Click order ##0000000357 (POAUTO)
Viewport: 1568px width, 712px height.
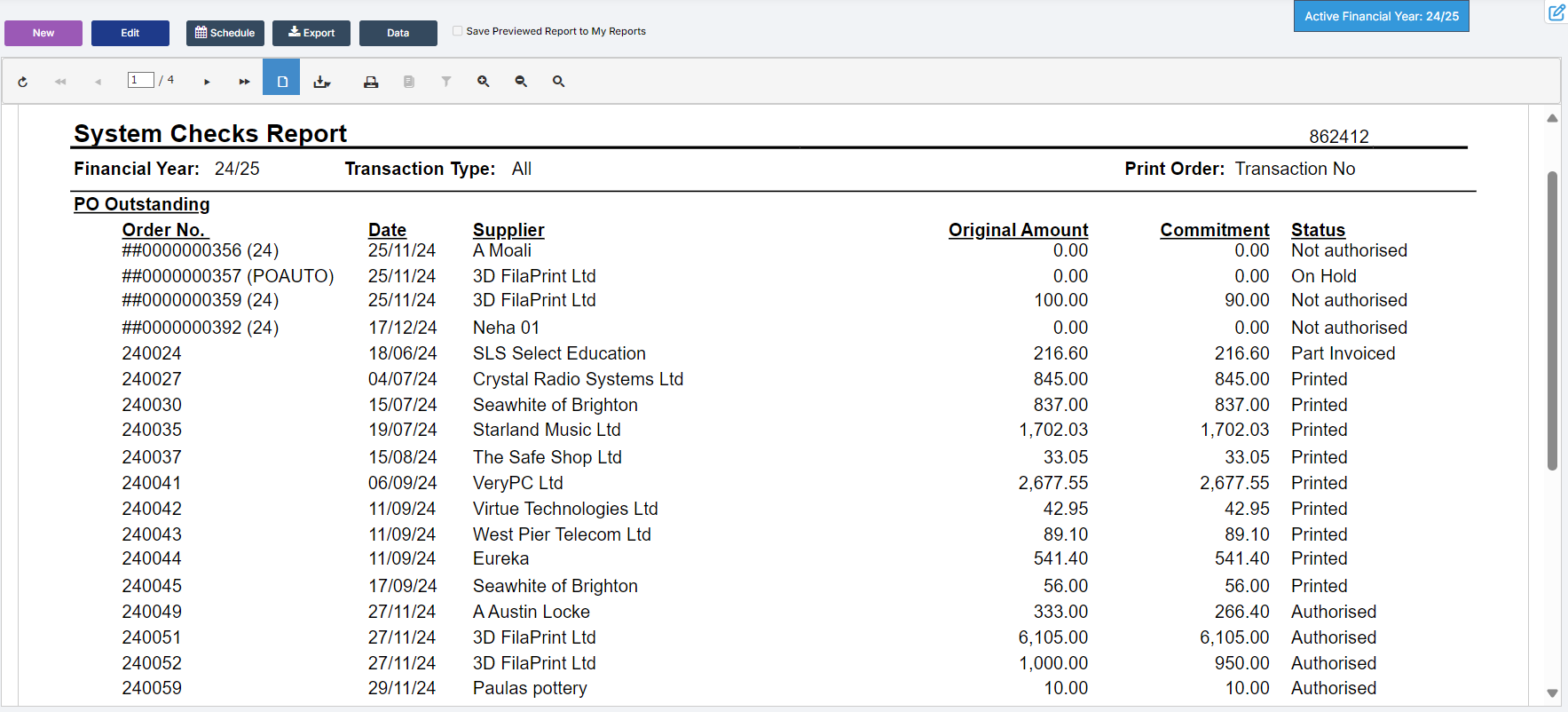pyautogui.click(x=228, y=276)
